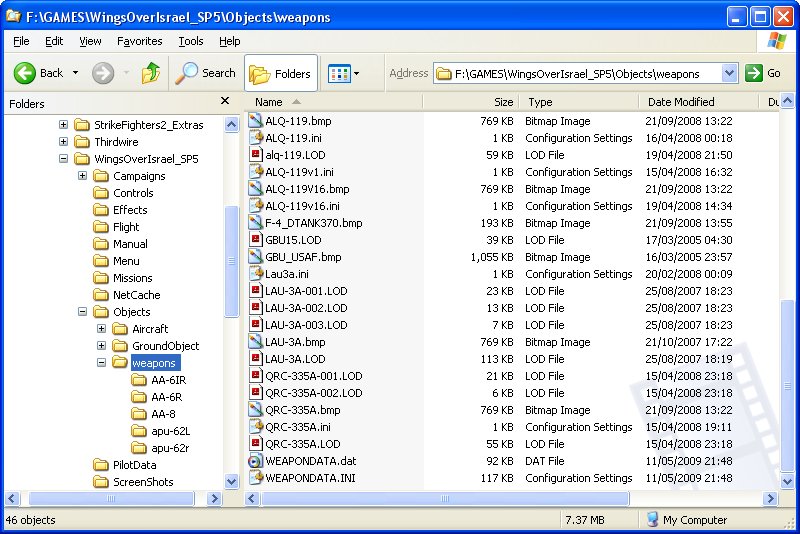Click the address bar folder icon
The height and width of the screenshot is (534, 800).
pos(444,74)
